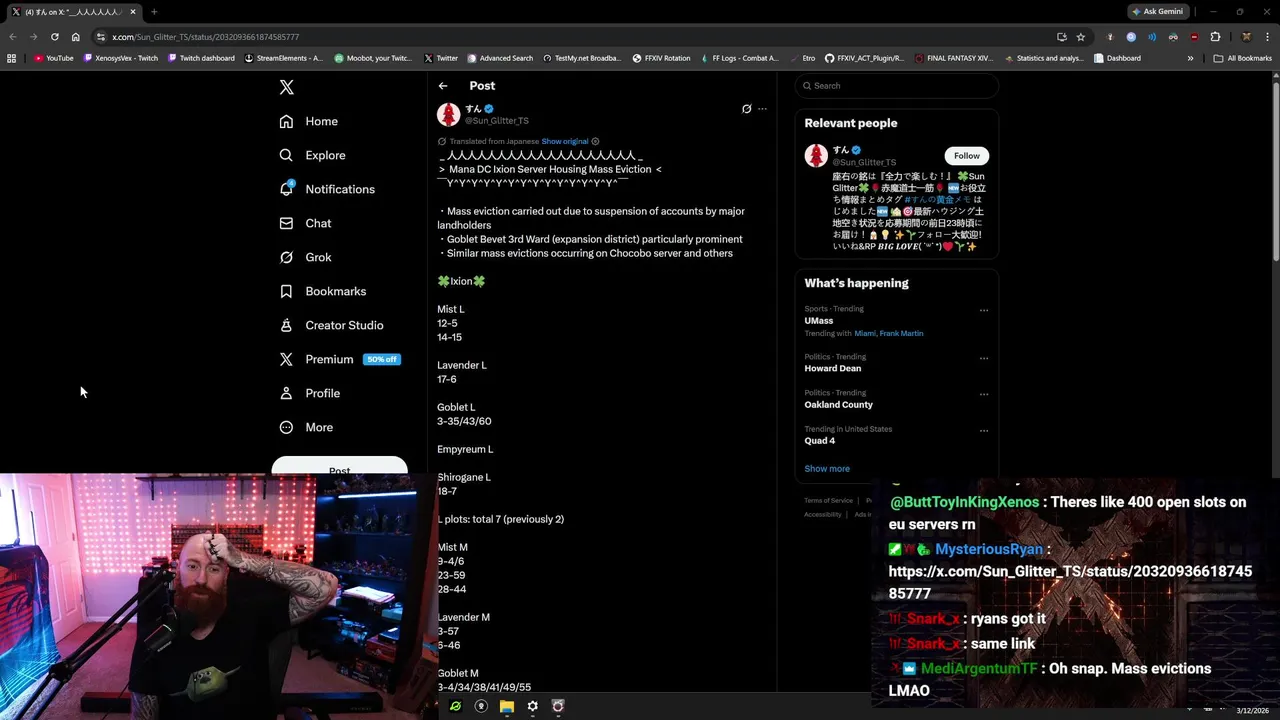This screenshot has width=1280, height=720.
Task: Open File Explorer from the taskbar
Action: click(507, 706)
